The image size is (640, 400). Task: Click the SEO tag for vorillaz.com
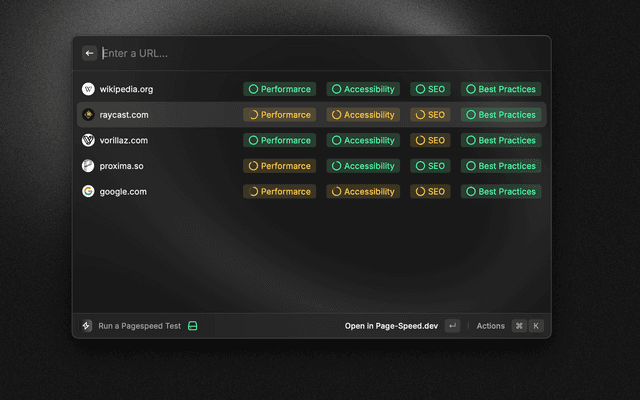(x=430, y=141)
